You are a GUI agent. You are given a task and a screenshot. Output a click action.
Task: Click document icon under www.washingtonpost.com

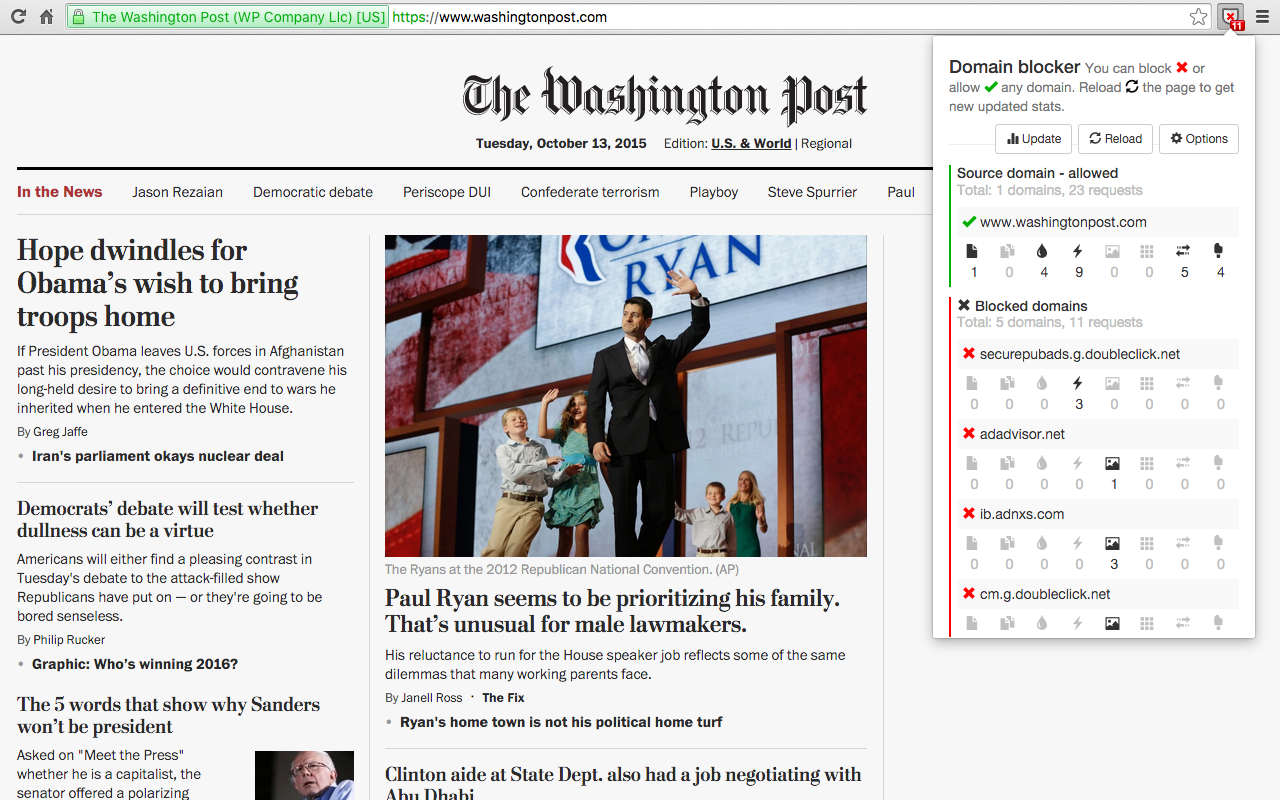[973, 251]
